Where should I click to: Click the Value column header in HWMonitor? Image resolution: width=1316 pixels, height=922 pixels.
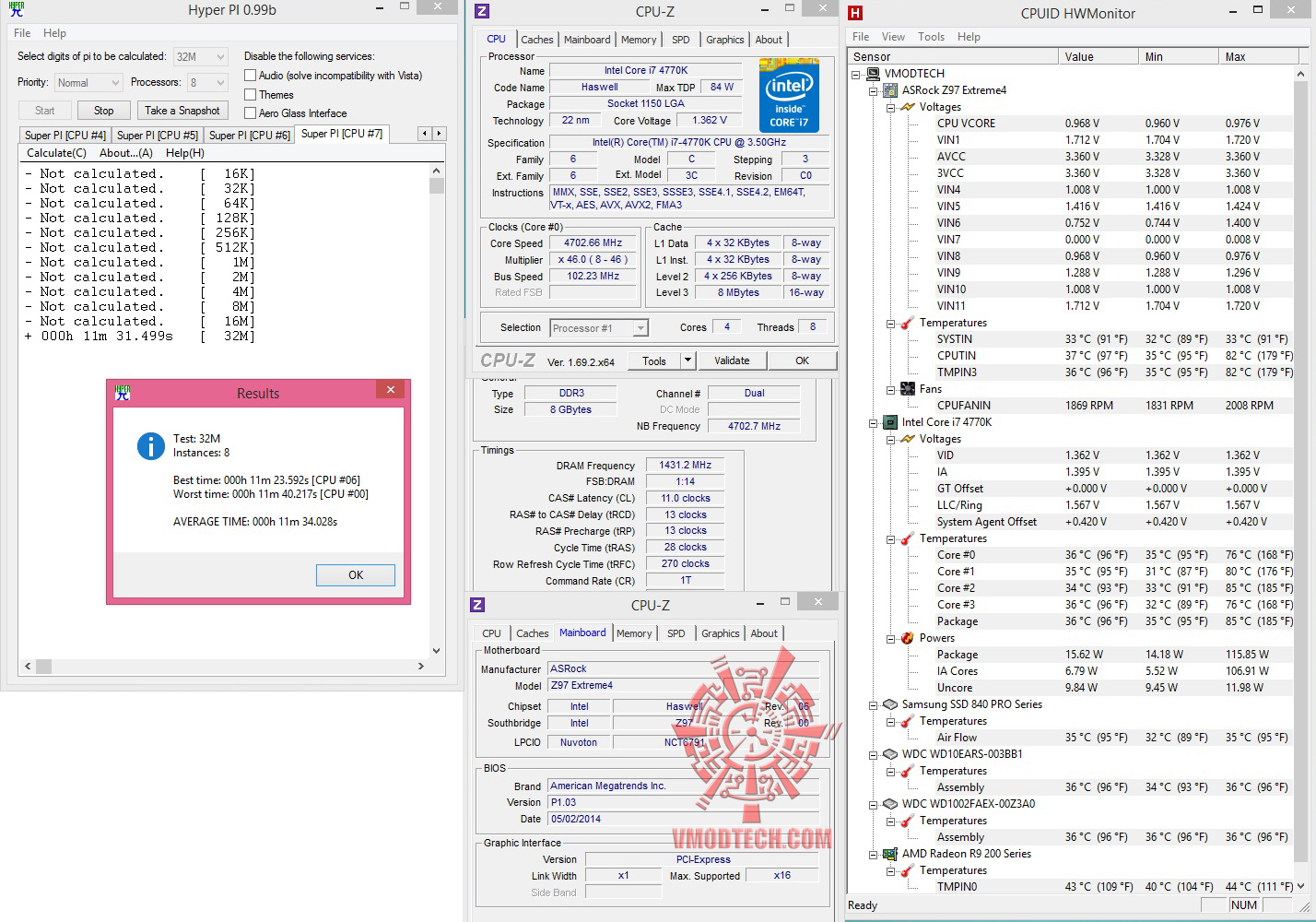point(1098,56)
